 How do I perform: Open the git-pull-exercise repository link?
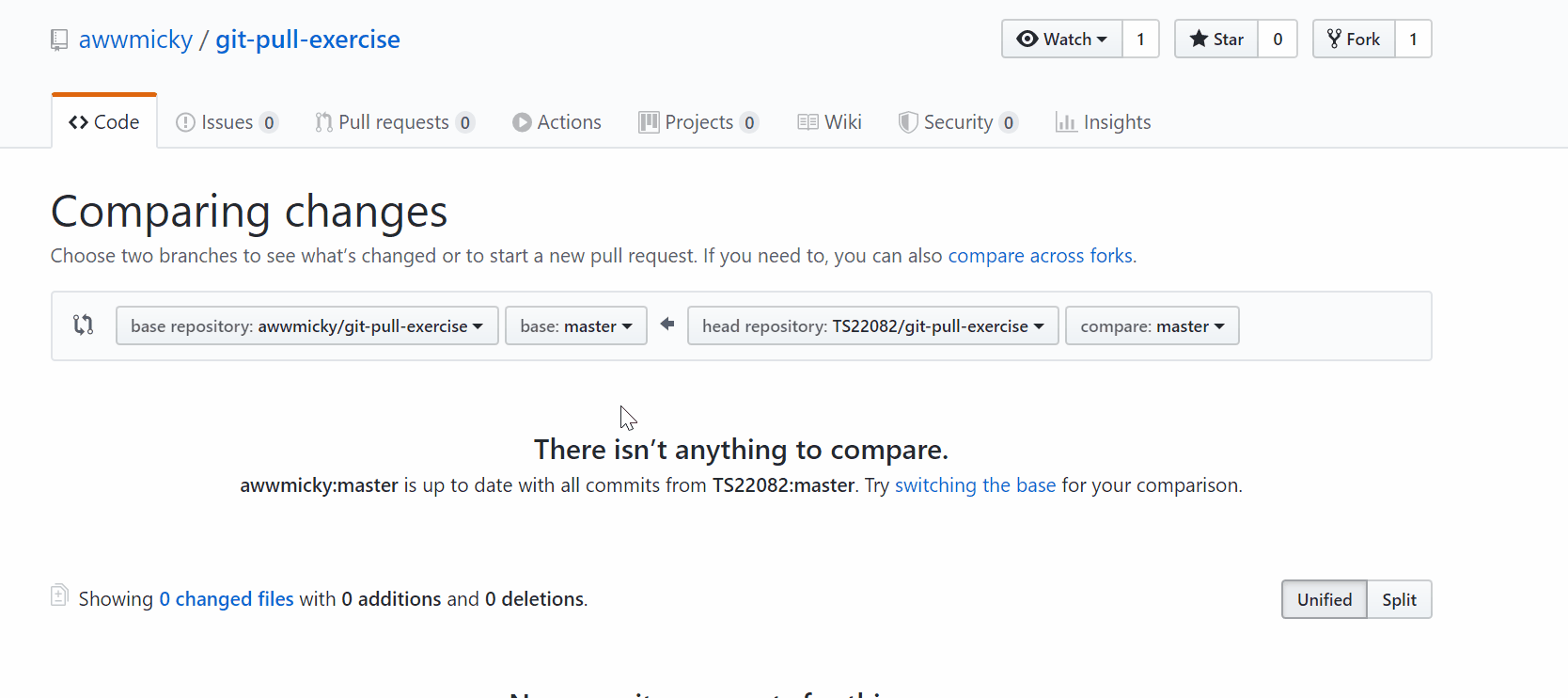pyautogui.click(x=307, y=40)
